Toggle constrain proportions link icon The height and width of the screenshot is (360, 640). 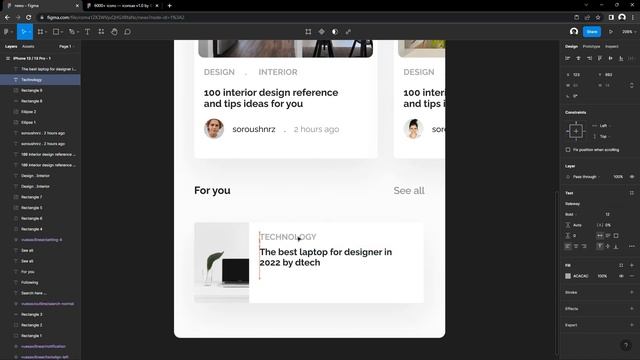(632, 85)
